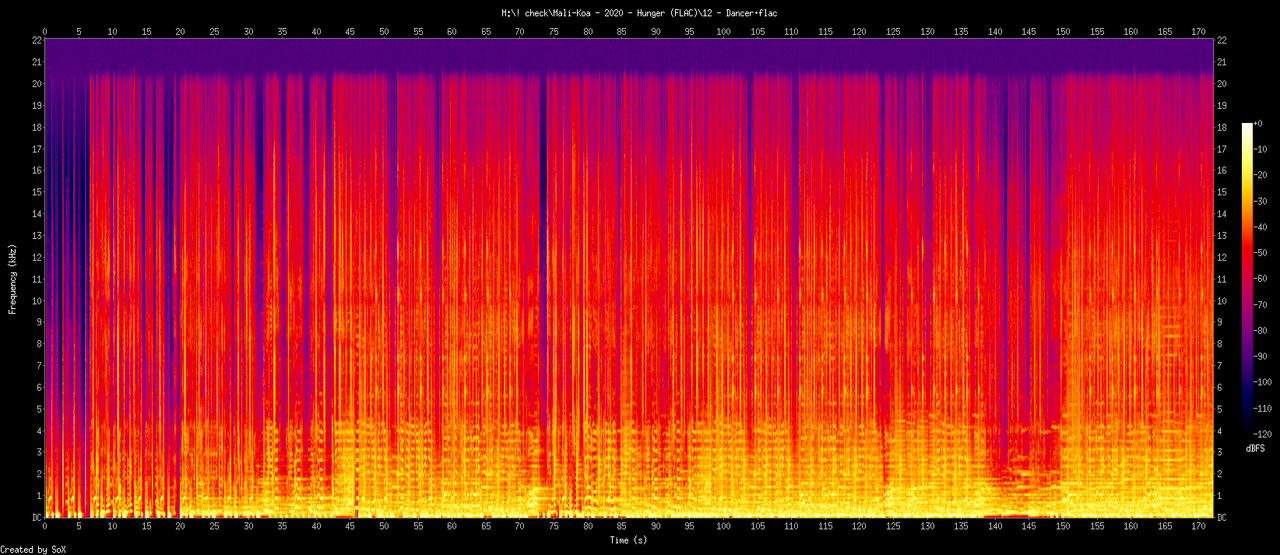Click the '-50' value on the dBFS scale

click(1261, 253)
